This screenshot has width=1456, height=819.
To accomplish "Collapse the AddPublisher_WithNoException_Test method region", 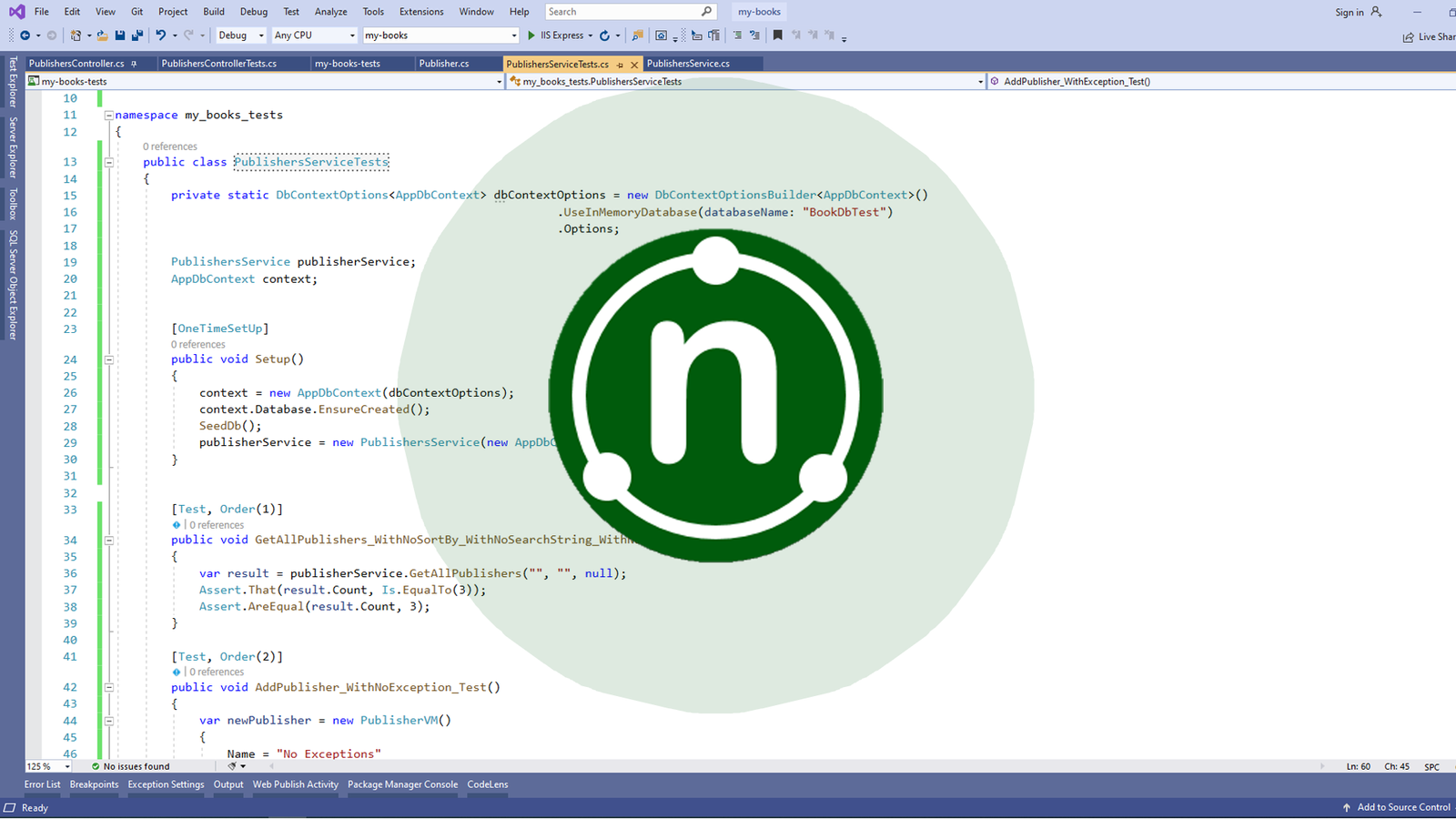I will point(109,688).
